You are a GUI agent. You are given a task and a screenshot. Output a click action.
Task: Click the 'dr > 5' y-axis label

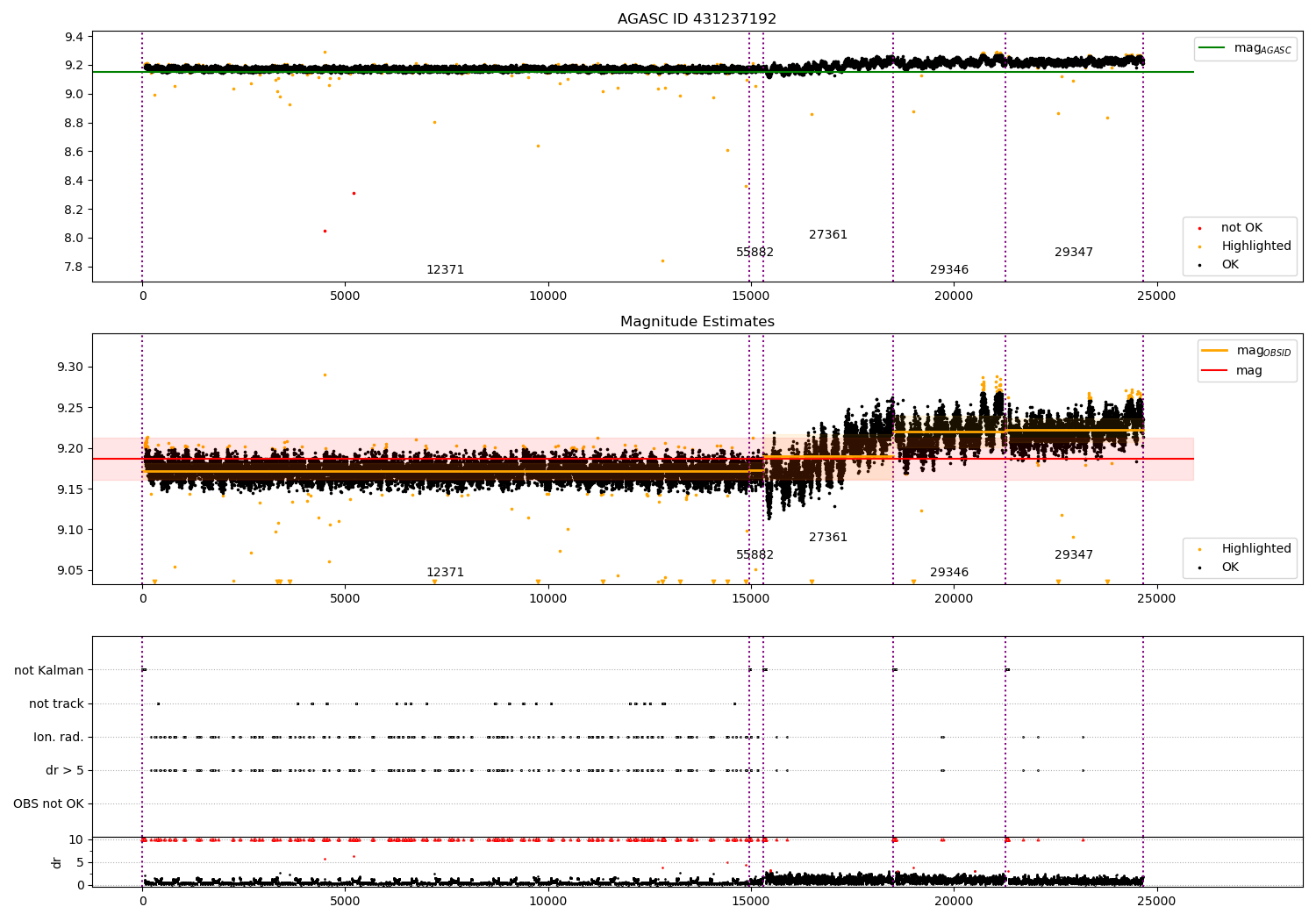(x=65, y=771)
